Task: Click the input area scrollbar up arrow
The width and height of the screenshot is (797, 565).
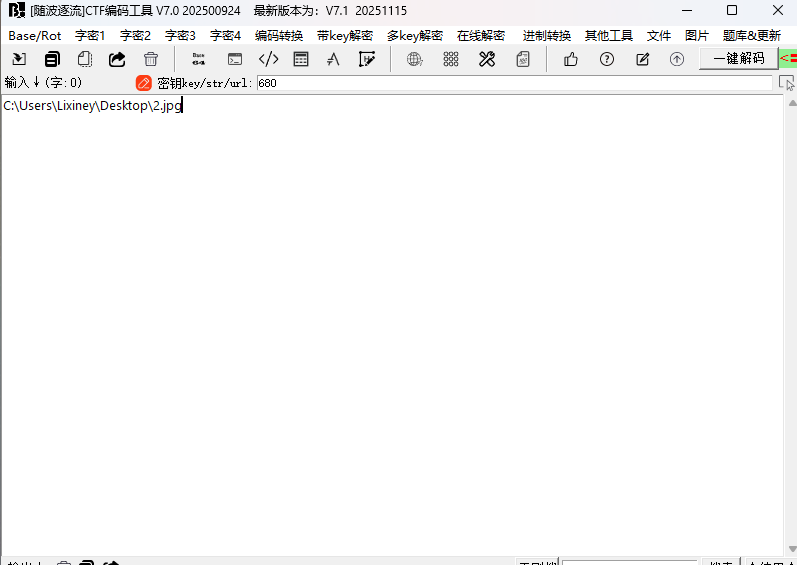Action: 792,103
